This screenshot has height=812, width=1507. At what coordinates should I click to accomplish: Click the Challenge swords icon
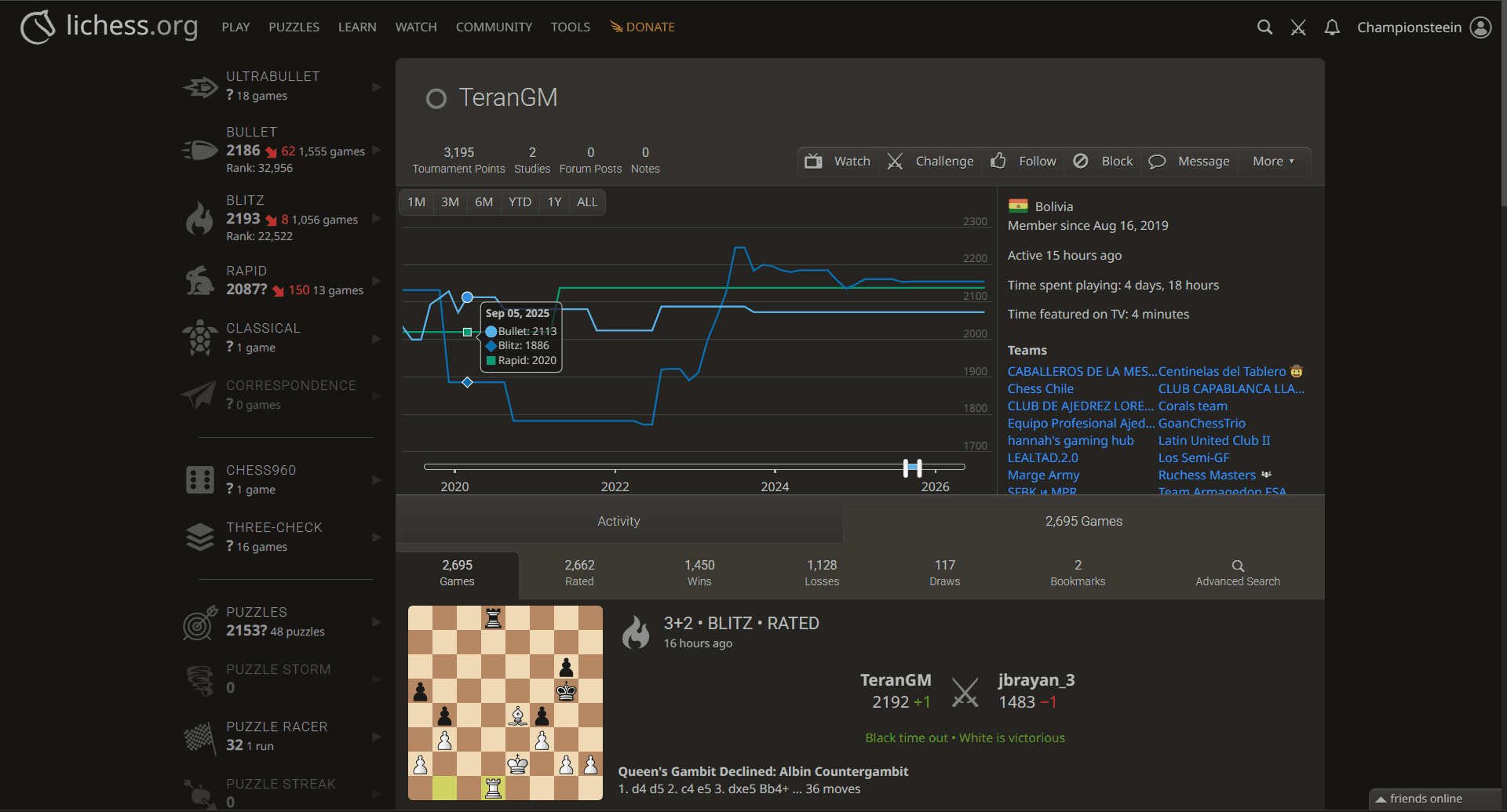(895, 161)
